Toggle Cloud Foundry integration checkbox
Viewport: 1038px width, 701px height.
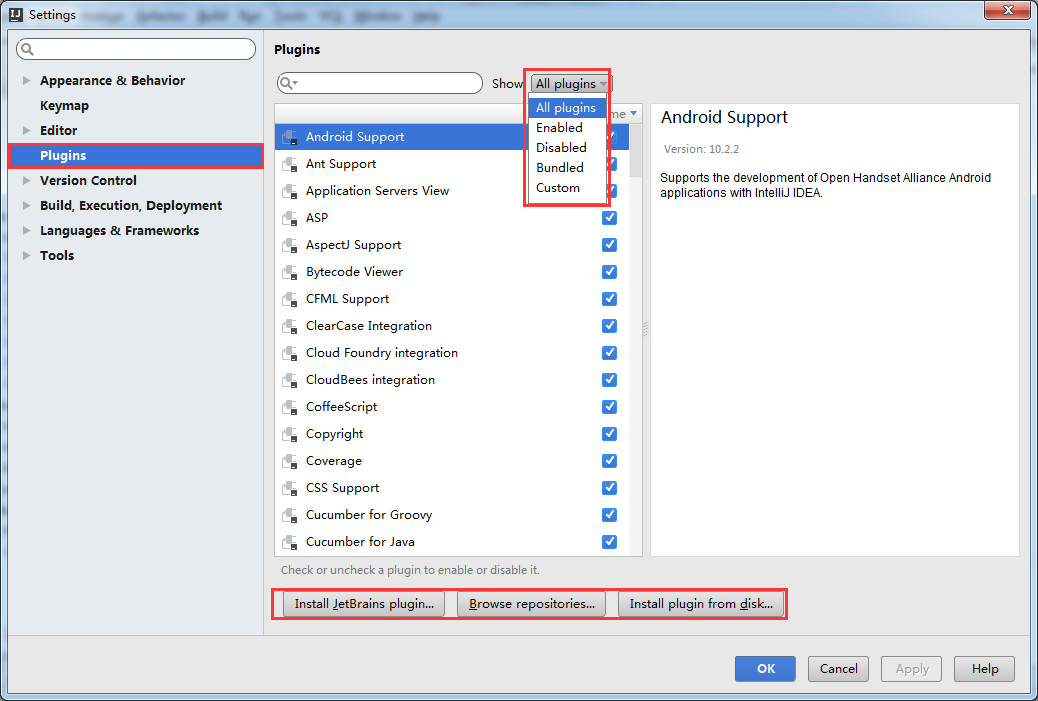coord(609,353)
